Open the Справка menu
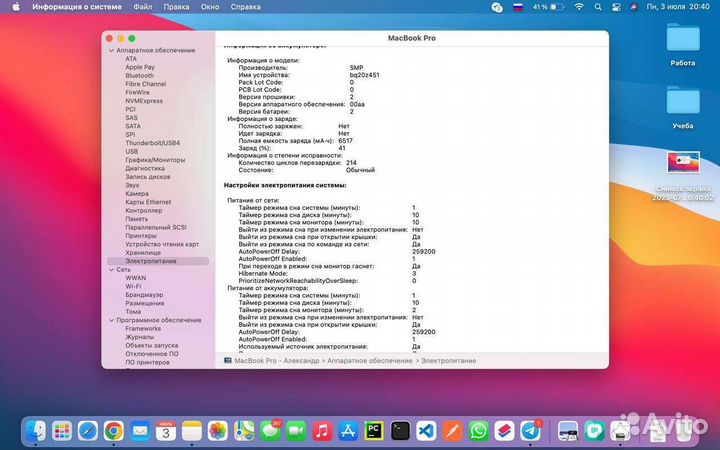This screenshot has width=720, height=450. point(246,7)
